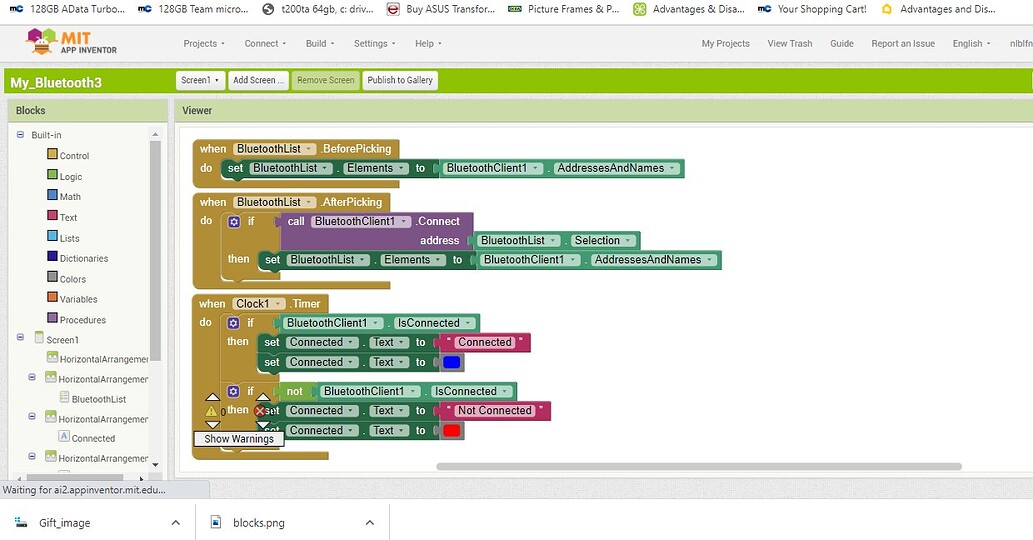The height and width of the screenshot is (540, 1033).
Task: Open the Screen1 selector dropdown
Action: pyautogui.click(x=200, y=80)
